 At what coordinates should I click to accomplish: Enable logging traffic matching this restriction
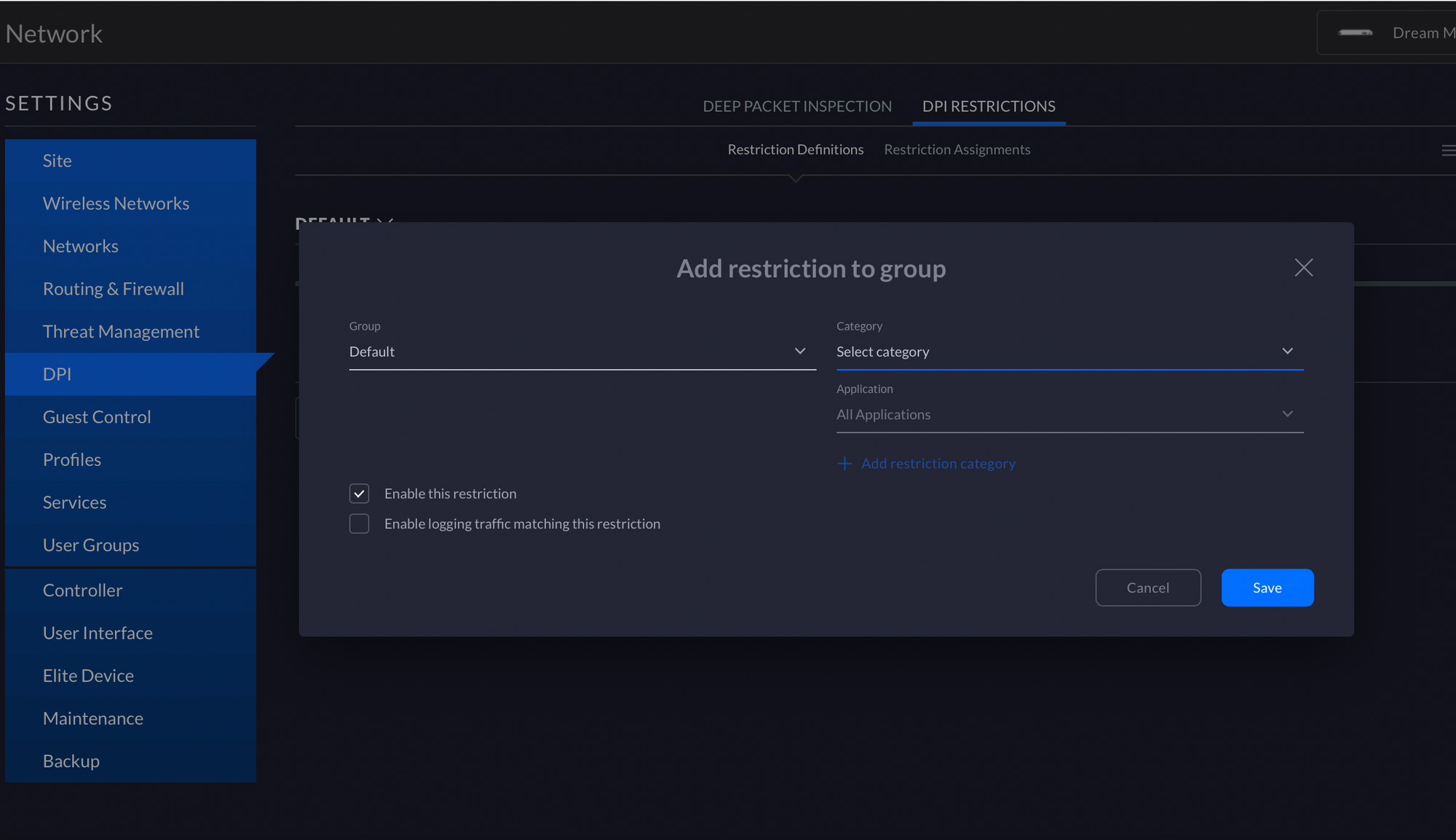point(360,524)
